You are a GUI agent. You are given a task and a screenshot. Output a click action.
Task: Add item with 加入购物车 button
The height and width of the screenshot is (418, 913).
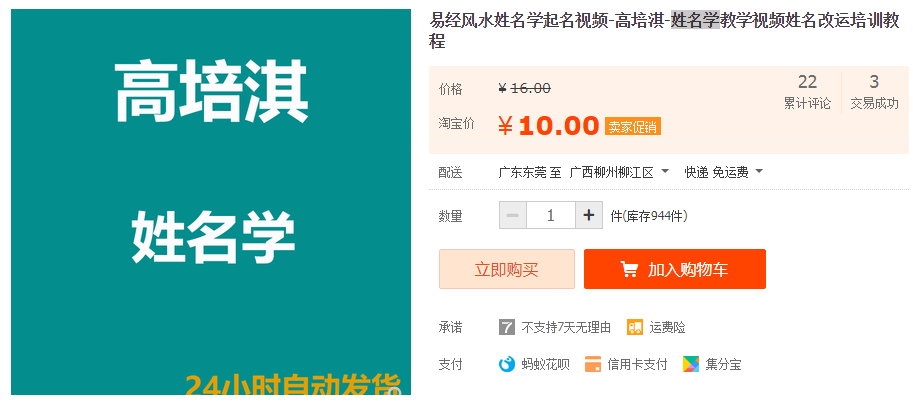pyautogui.click(x=675, y=269)
